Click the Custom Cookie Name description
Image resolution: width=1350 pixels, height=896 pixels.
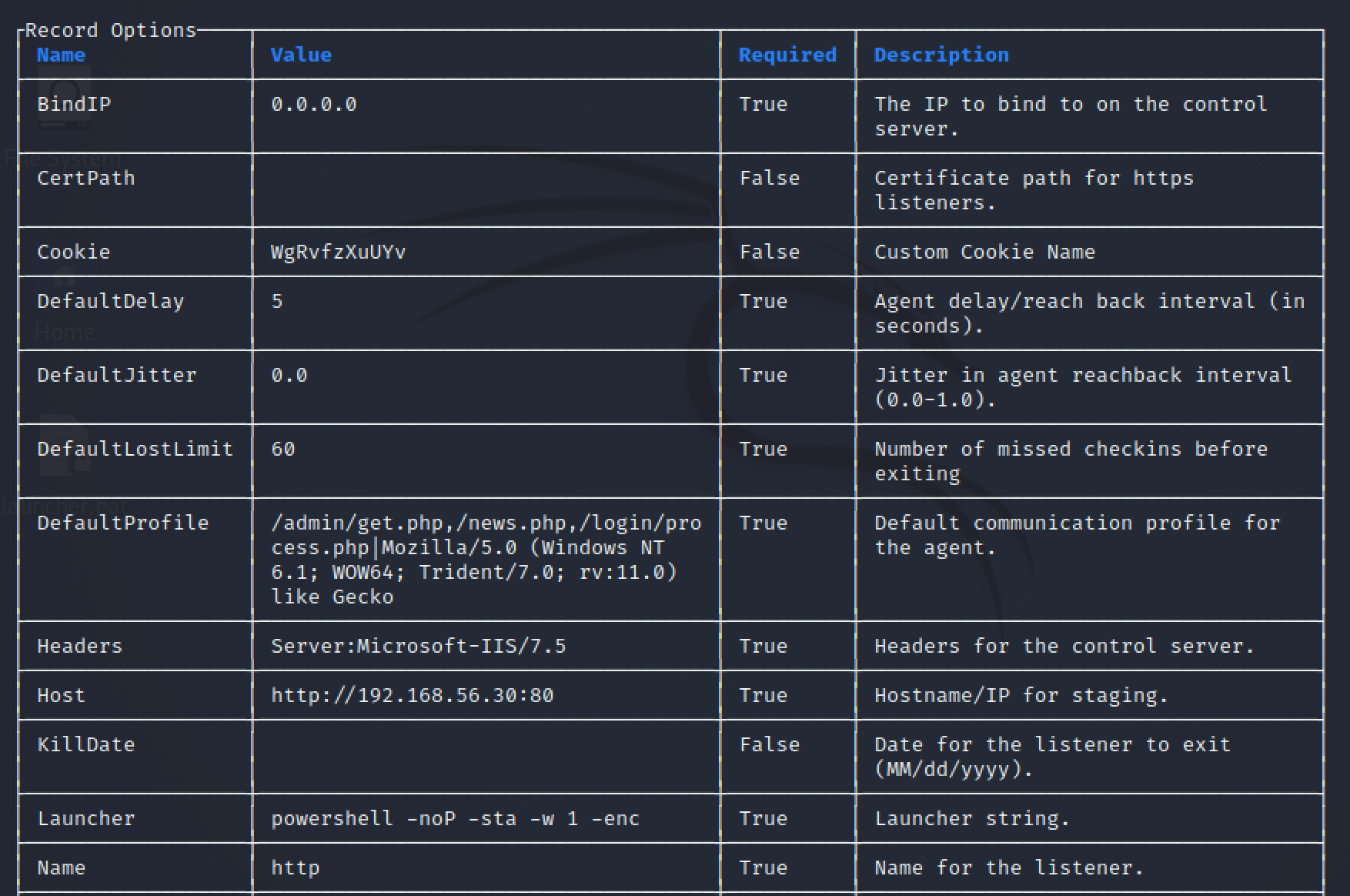click(x=984, y=252)
